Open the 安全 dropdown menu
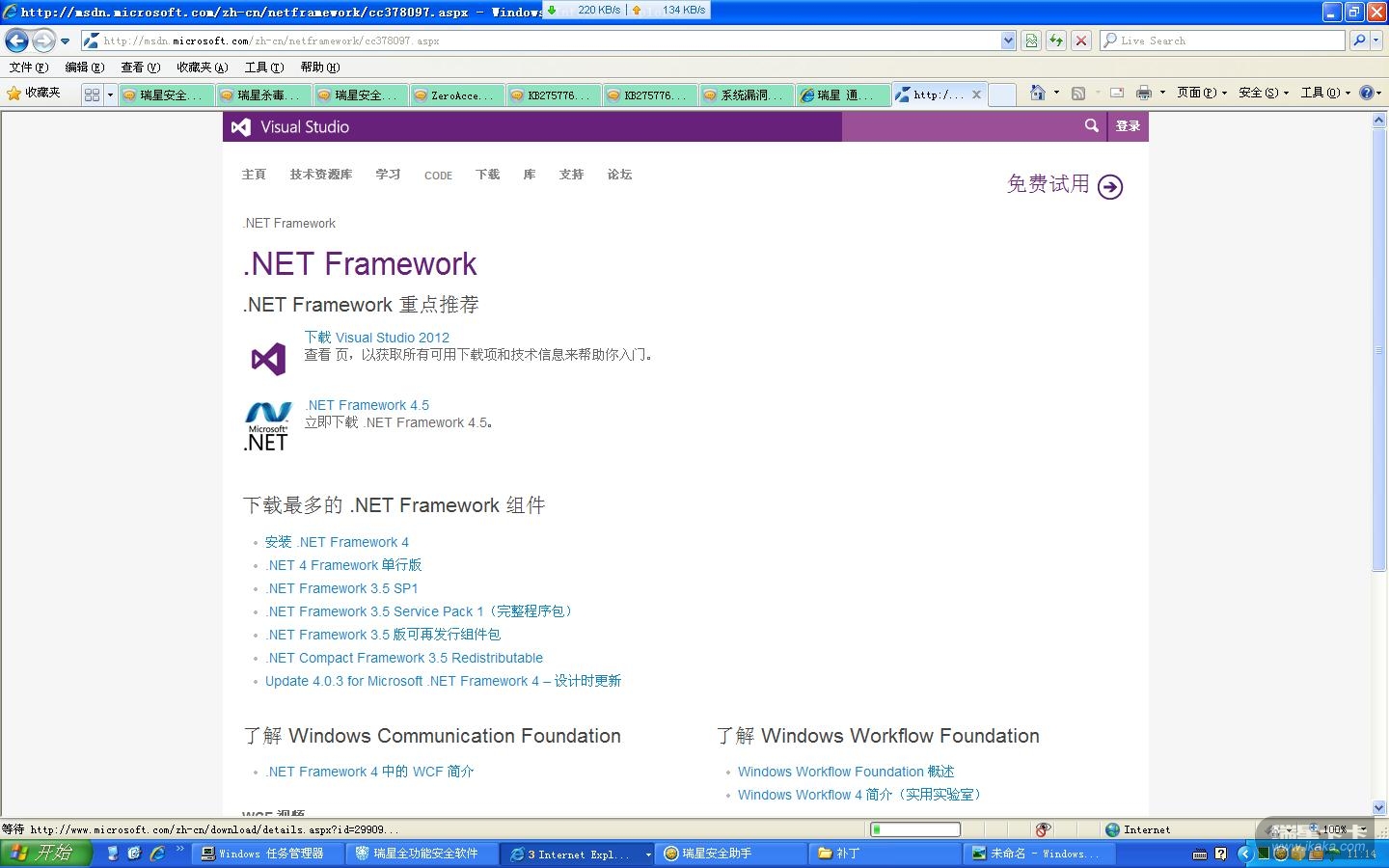 1264,93
